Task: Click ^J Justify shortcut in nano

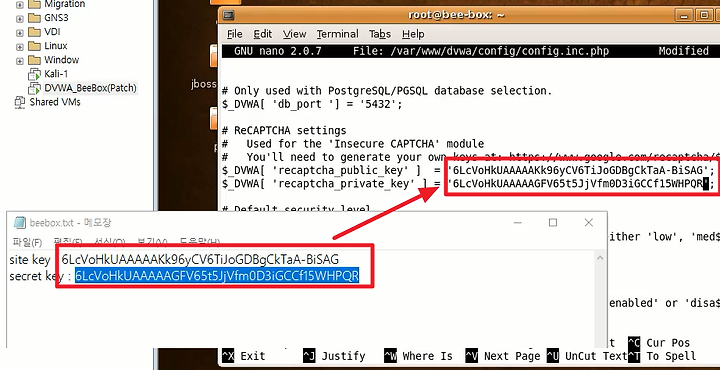Action: tap(334, 356)
